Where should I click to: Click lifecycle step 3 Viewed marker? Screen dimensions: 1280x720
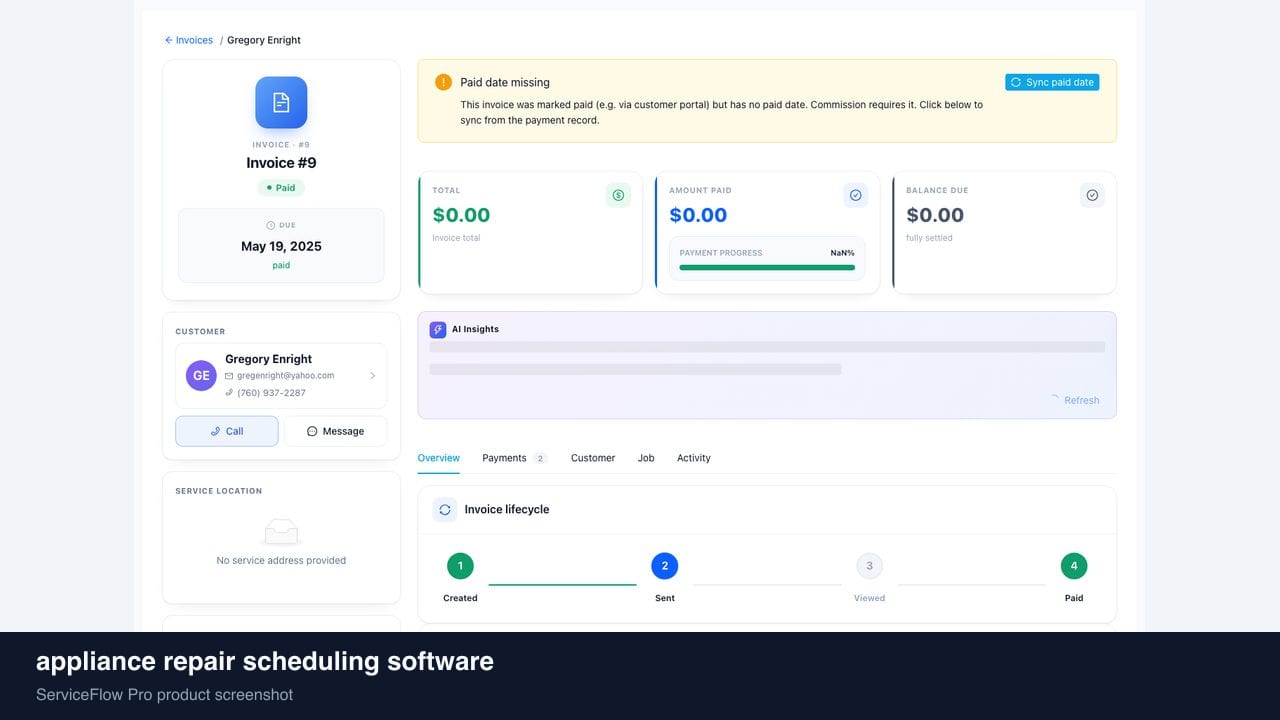click(869, 566)
